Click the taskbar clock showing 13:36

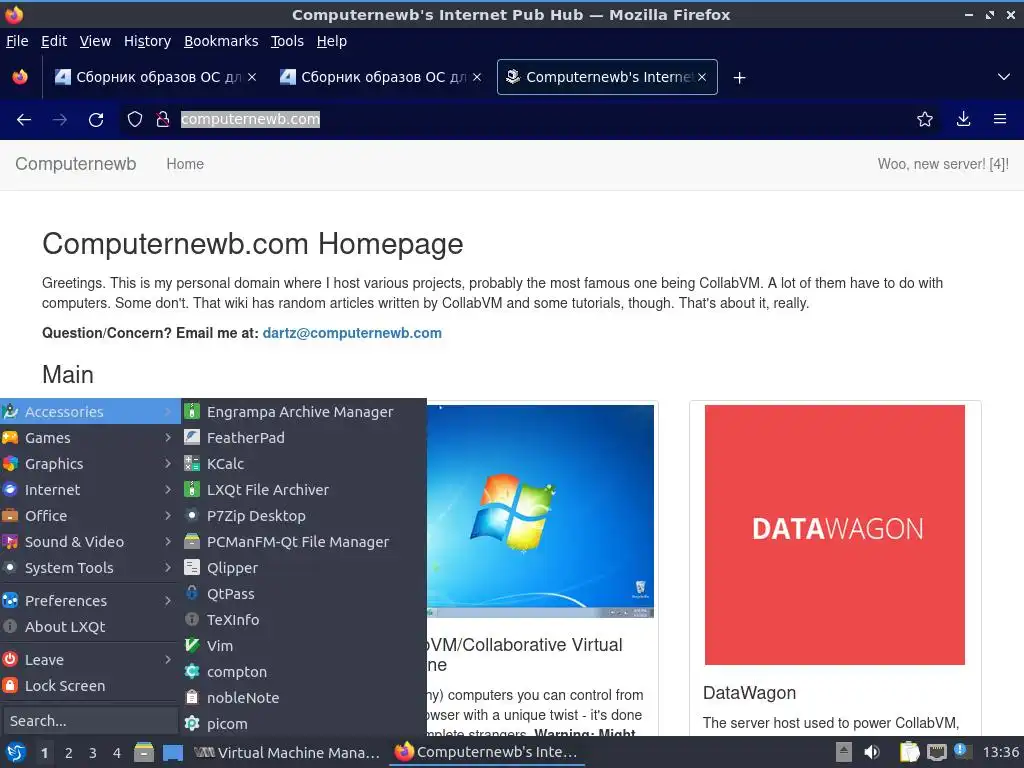(x=1000, y=752)
